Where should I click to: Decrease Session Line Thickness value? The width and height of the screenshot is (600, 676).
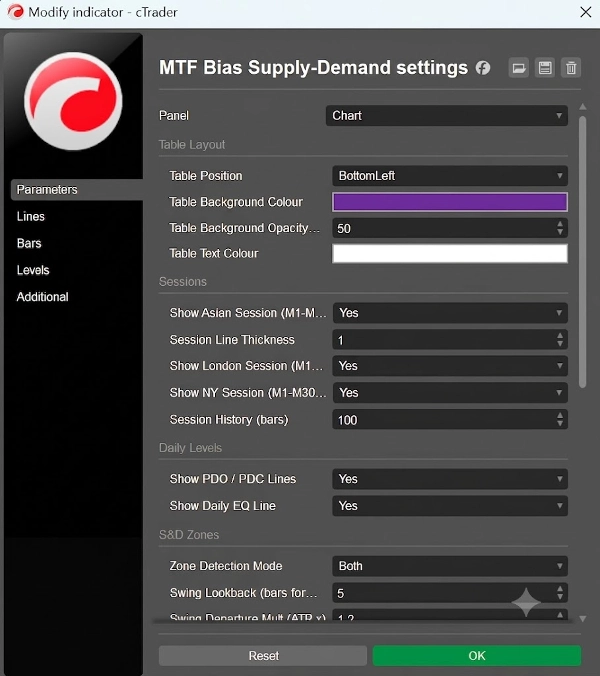560,344
